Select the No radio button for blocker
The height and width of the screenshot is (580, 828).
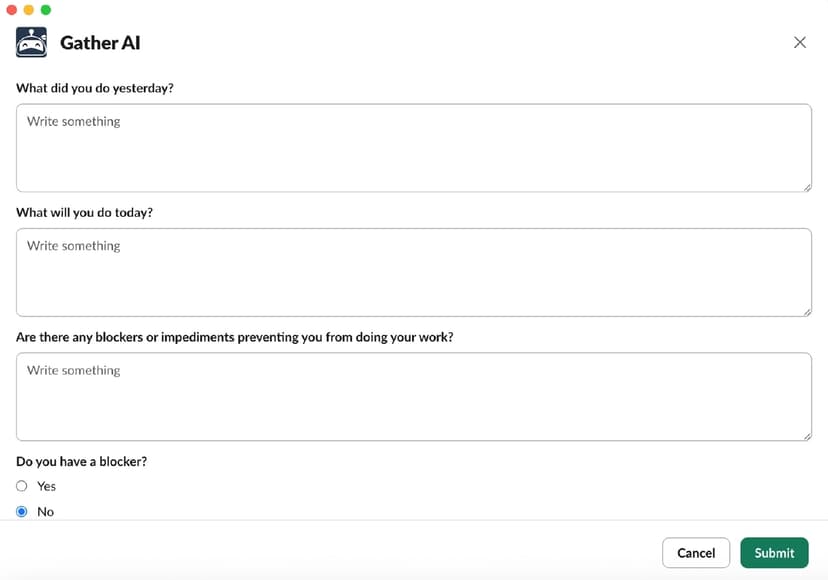tap(22, 511)
